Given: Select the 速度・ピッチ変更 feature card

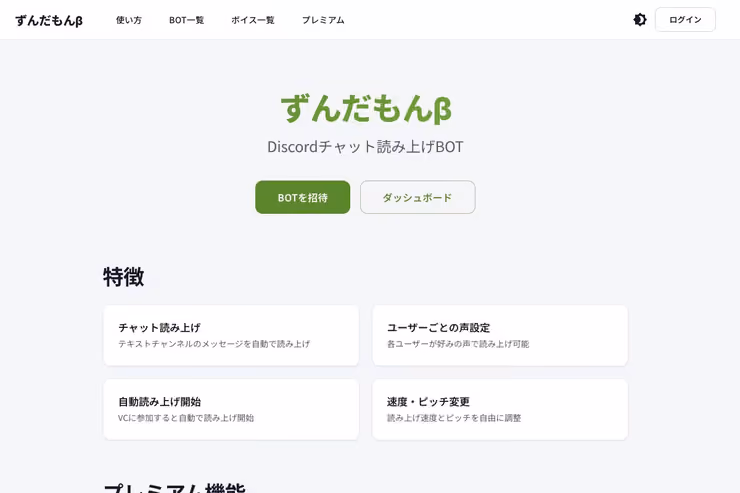Looking at the screenshot, I should (x=500, y=409).
